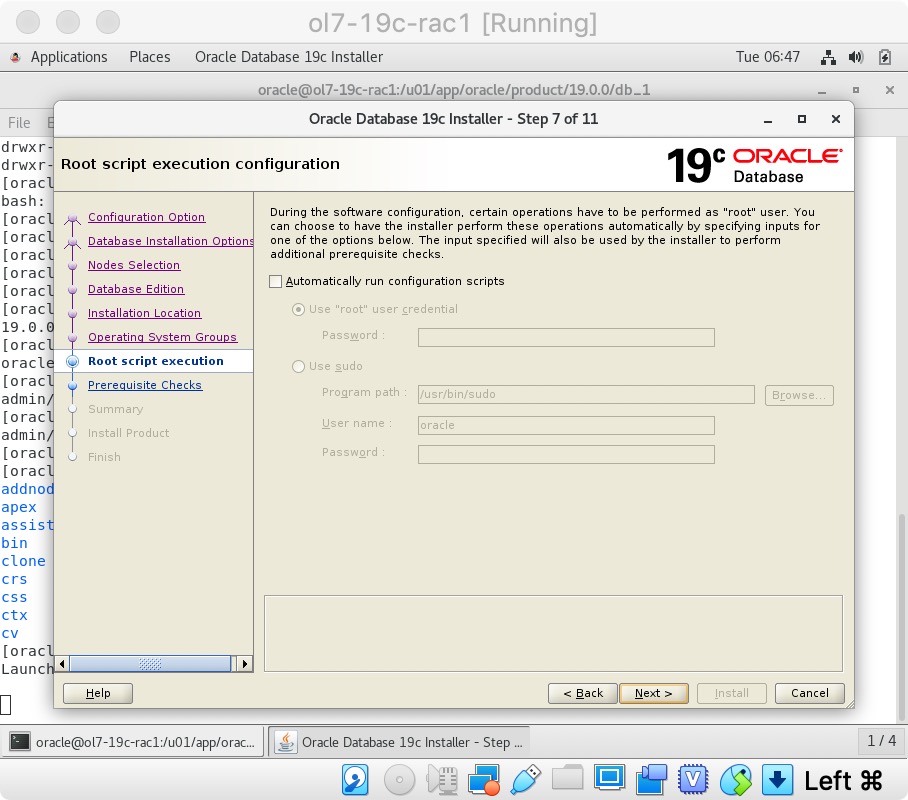
Task: Open installer Help
Action: click(98, 693)
